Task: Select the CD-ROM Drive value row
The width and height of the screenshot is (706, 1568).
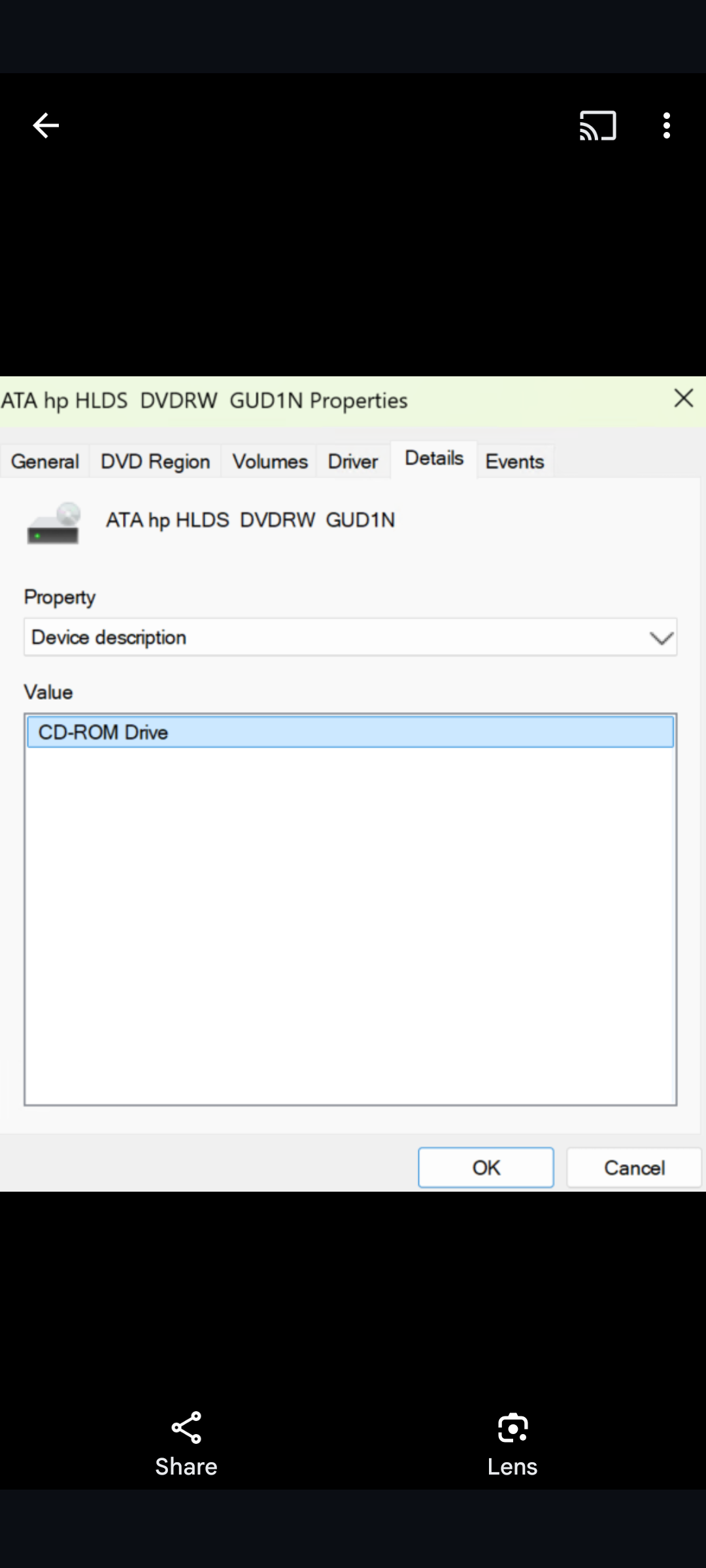Action: coord(350,732)
